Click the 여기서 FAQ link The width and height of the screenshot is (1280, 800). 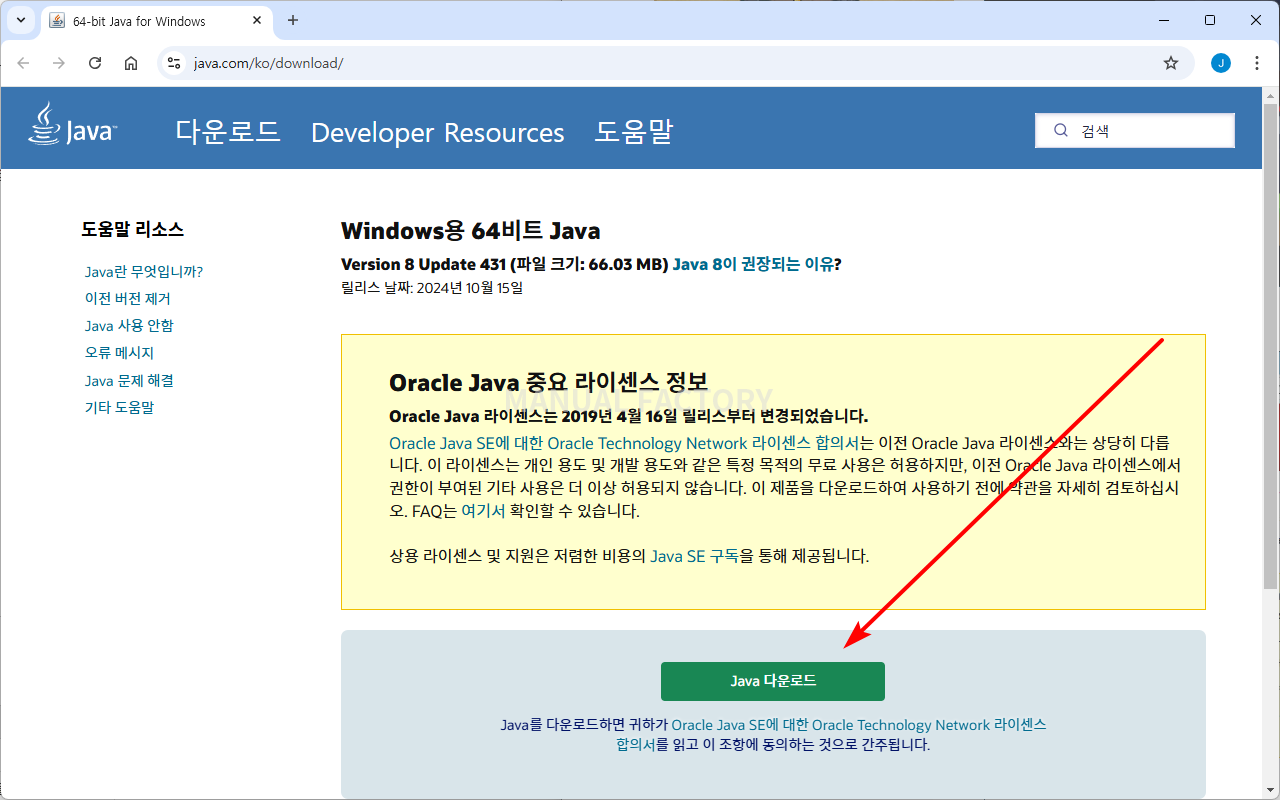coord(482,511)
